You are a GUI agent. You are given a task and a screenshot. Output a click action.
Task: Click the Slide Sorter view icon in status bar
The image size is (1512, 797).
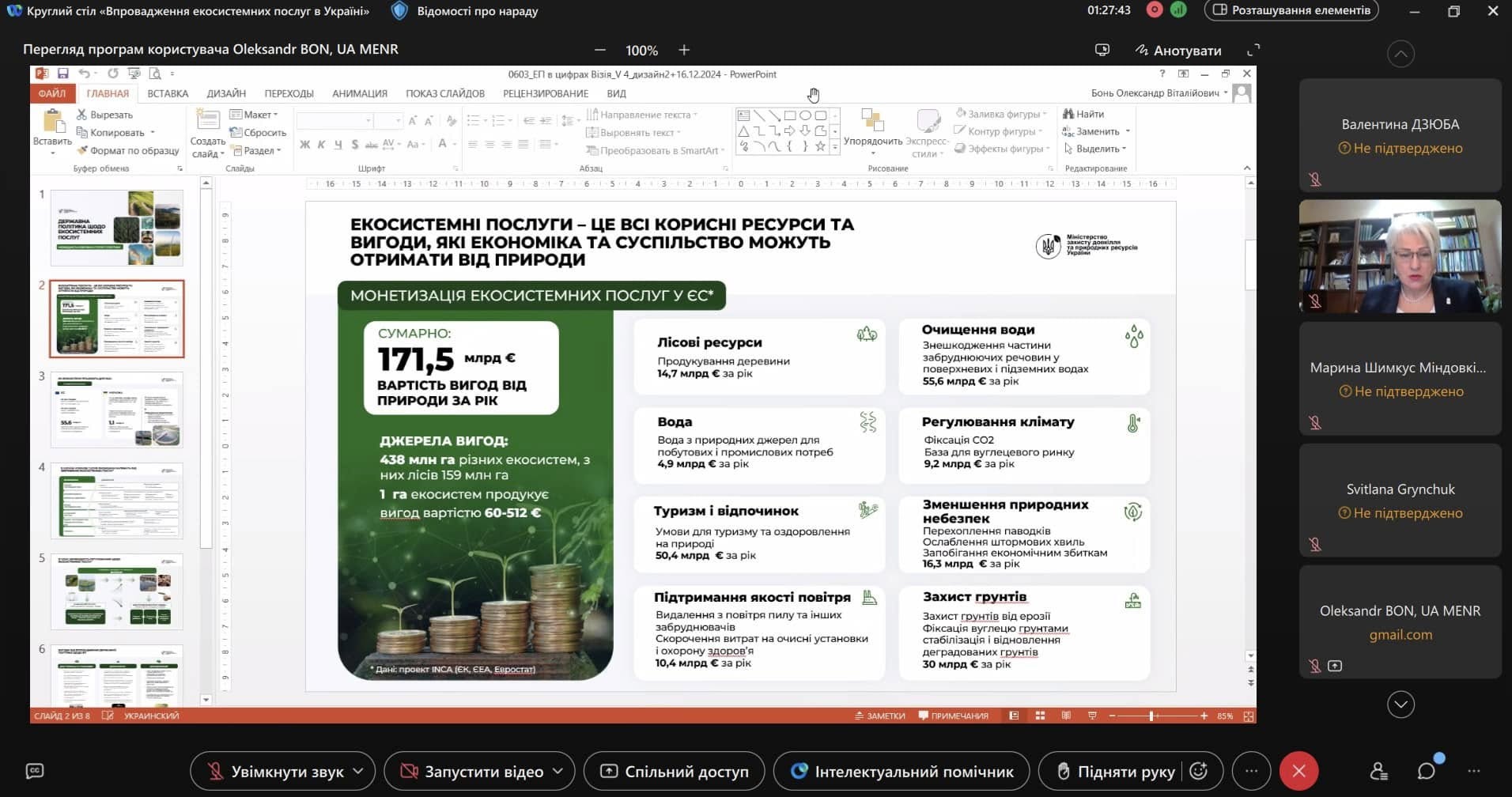tap(1040, 716)
